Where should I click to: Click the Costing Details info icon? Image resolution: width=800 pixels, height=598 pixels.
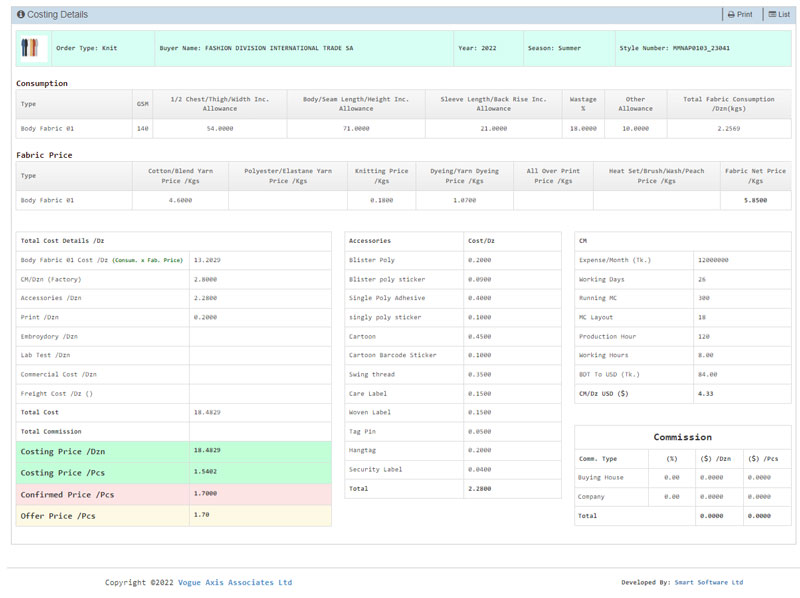pos(21,15)
